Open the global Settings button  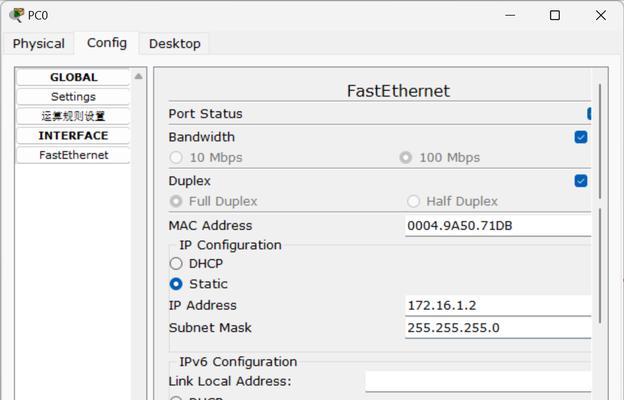pos(73,97)
